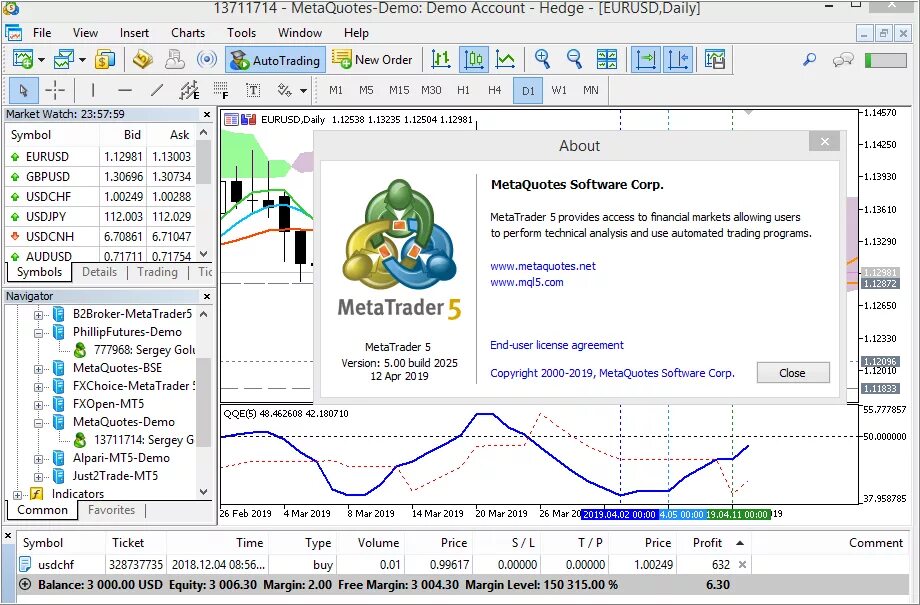Select the Fibonacci retracement tool
The width and height of the screenshot is (920, 605).
(x=221, y=90)
